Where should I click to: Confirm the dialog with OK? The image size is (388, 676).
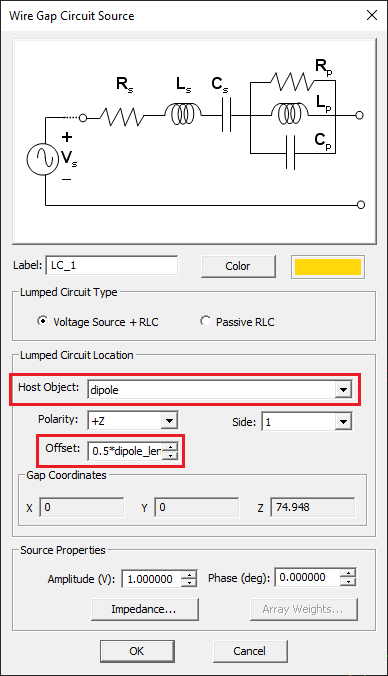(137, 651)
